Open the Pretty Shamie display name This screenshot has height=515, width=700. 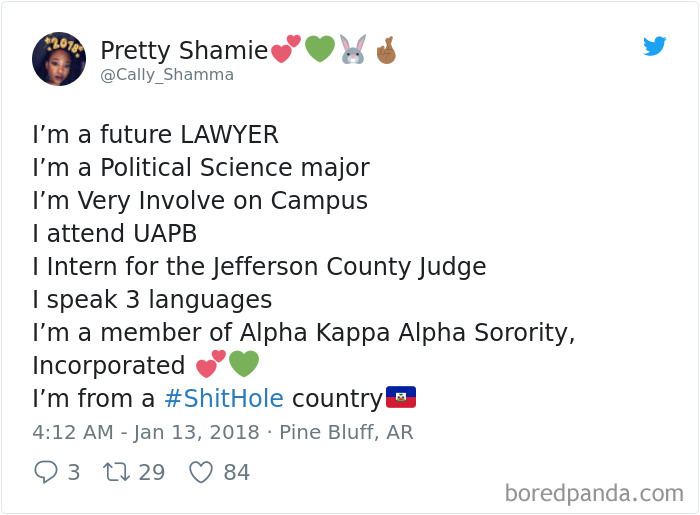184,50
